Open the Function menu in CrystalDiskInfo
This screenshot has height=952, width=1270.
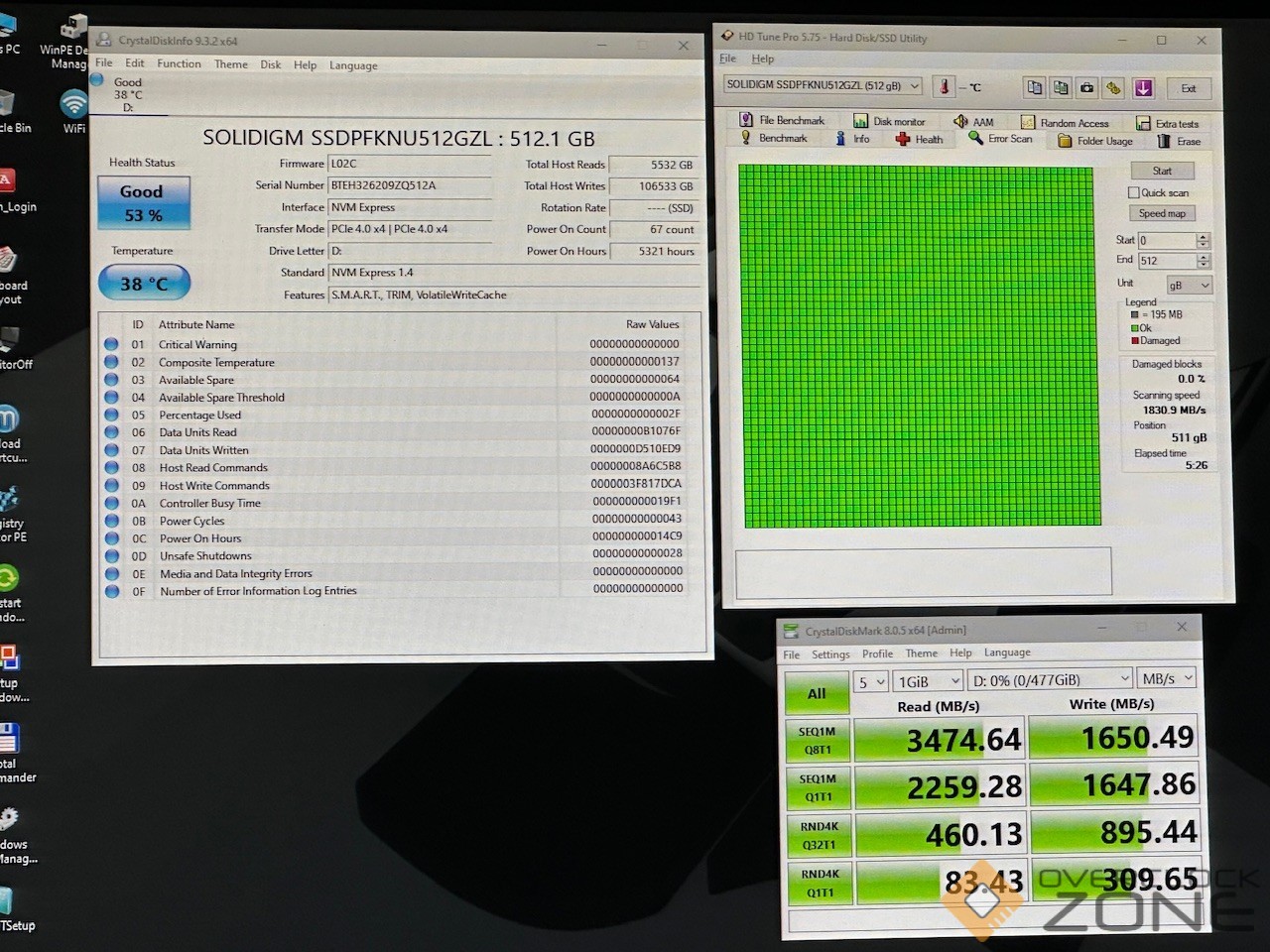tap(179, 63)
